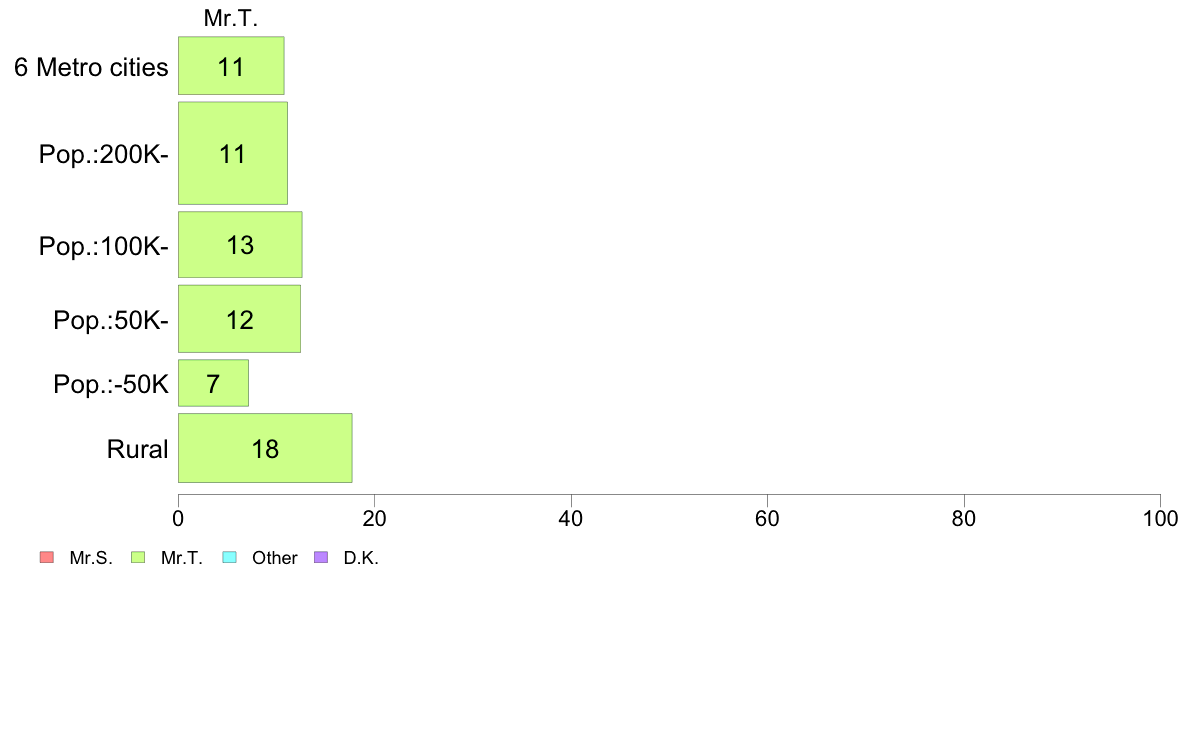The image size is (1188, 736).
Task: Click the 100 axis tick label
Action: (x=1160, y=518)
